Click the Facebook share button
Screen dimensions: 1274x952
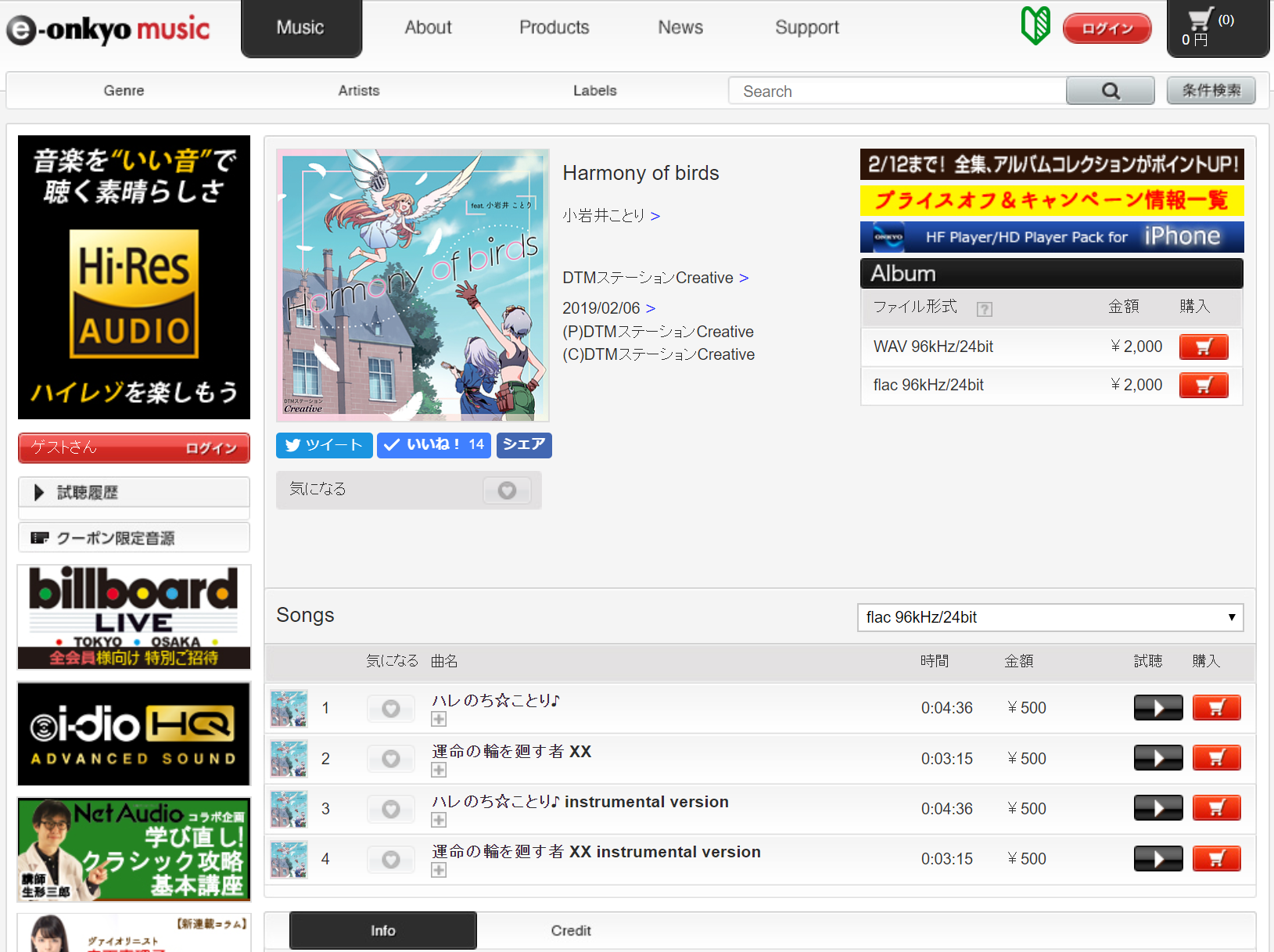[524, 445]
